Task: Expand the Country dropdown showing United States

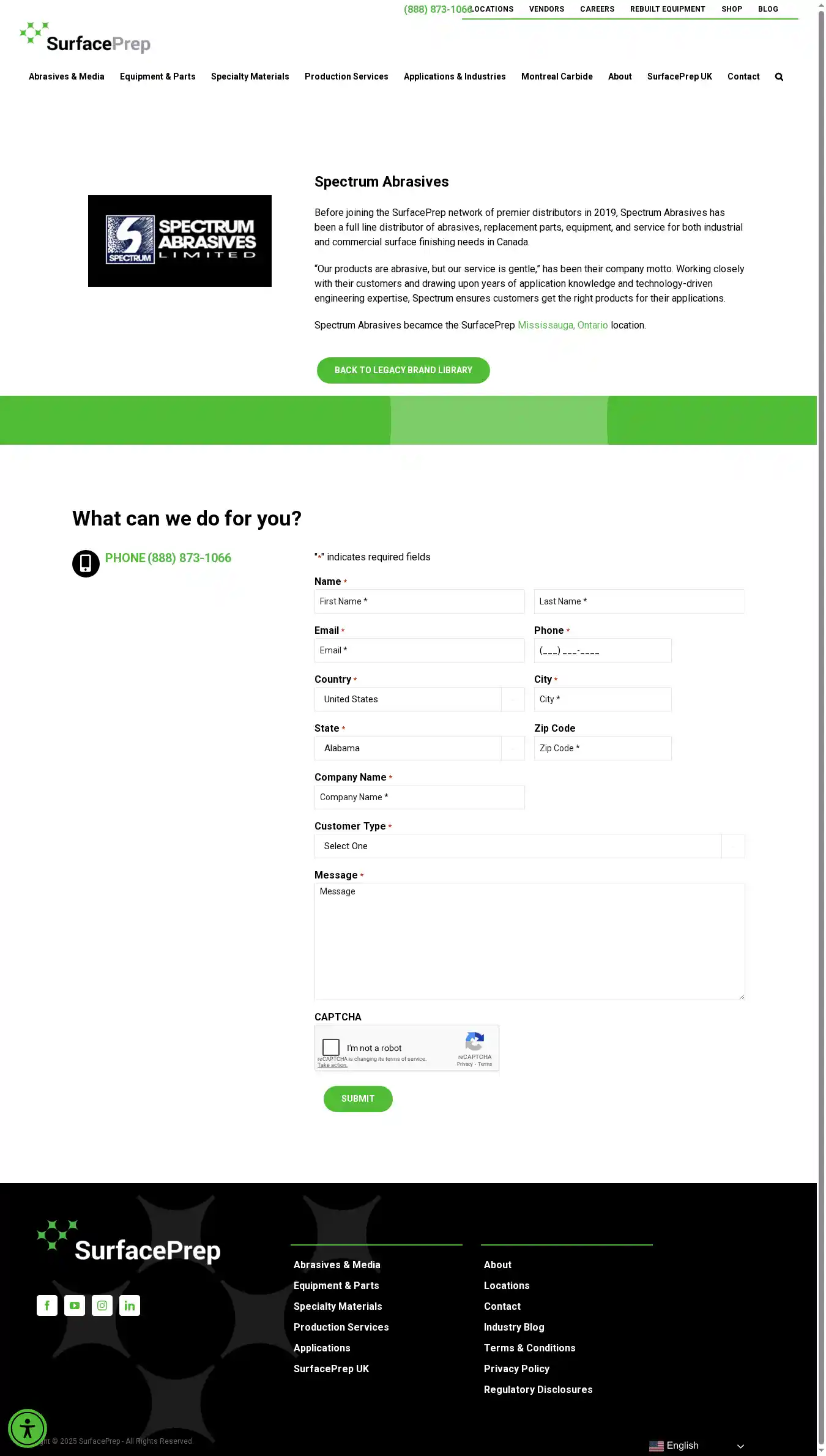Action: [419, 699]
